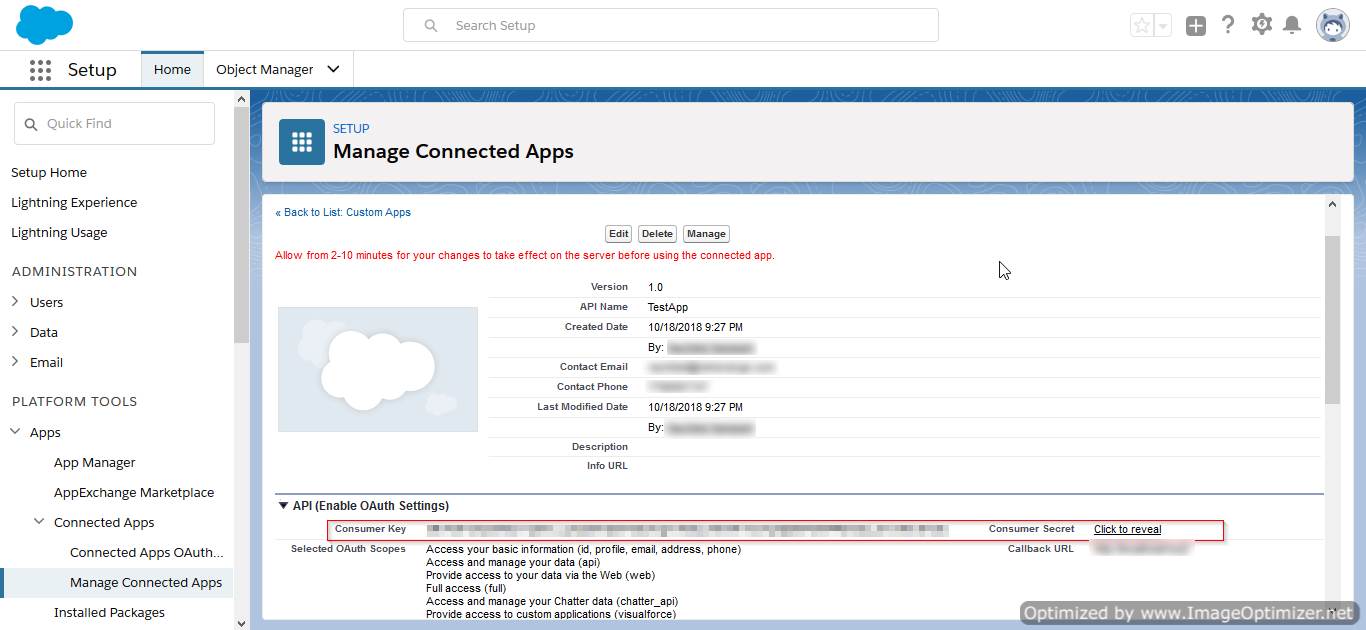Click the API Name value TestApp
The width and height of the screenshot is (1366, 630).
pos(668,307)
